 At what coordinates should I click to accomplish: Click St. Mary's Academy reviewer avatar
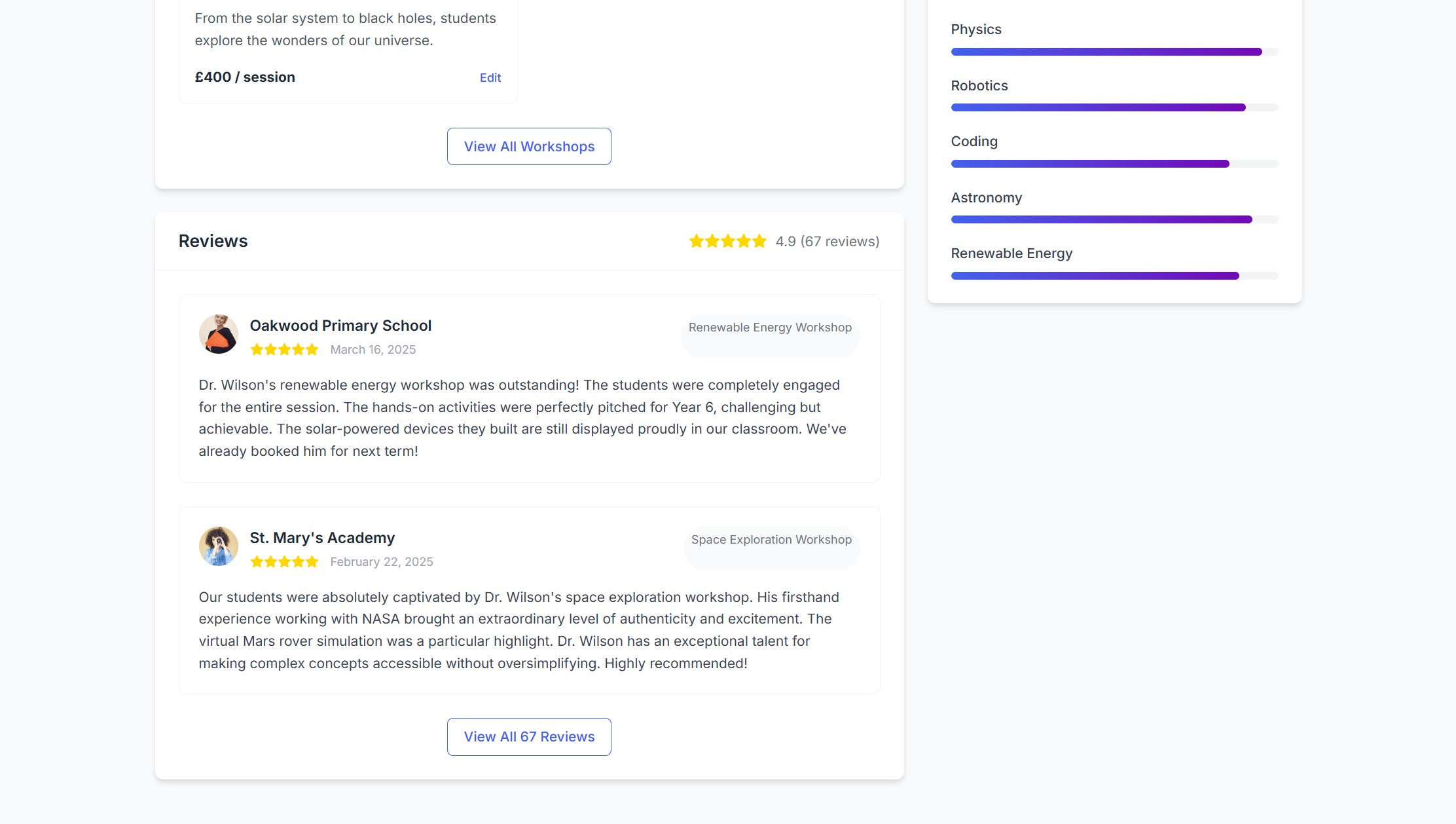pos(219,546)
